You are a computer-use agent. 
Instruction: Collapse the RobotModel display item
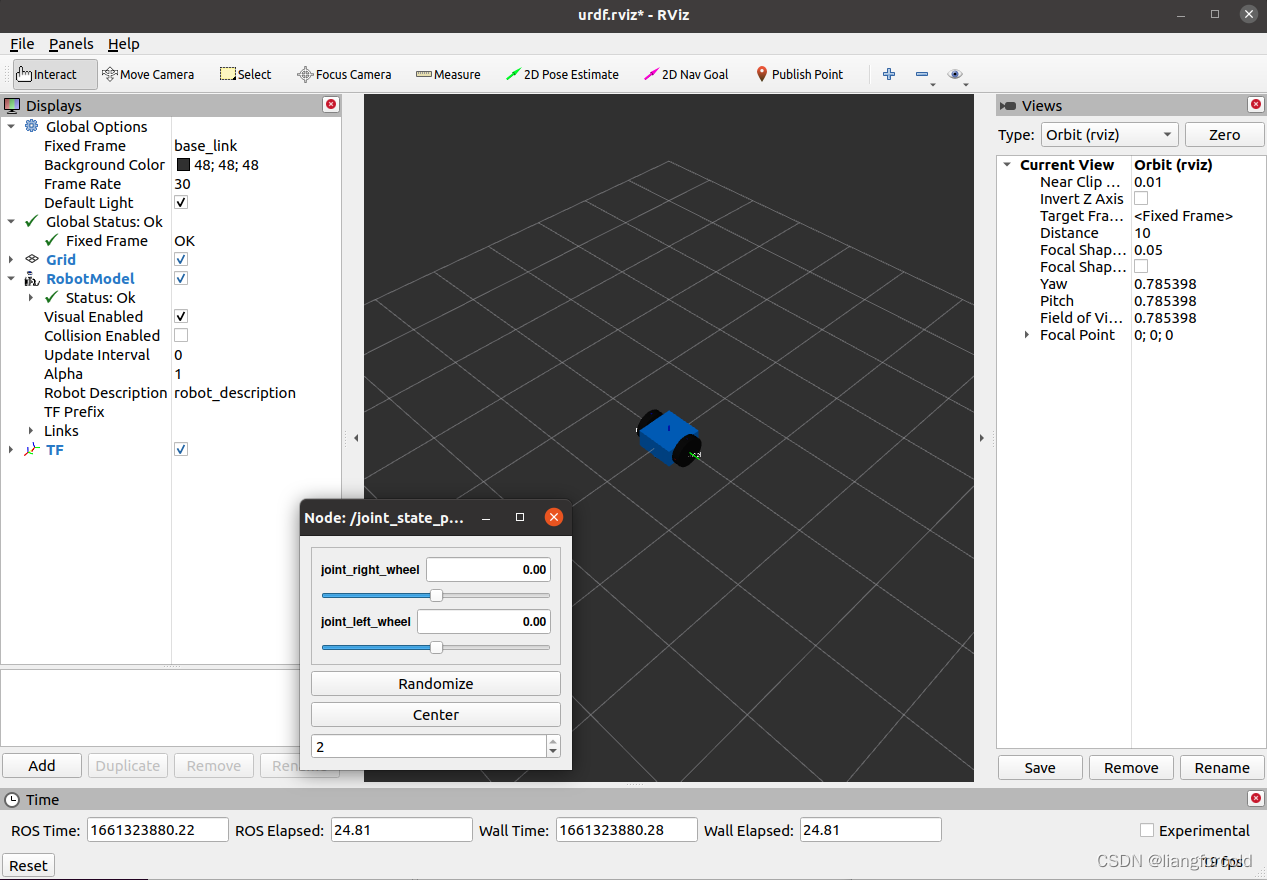pyautogui.click(x=11, y=278)
